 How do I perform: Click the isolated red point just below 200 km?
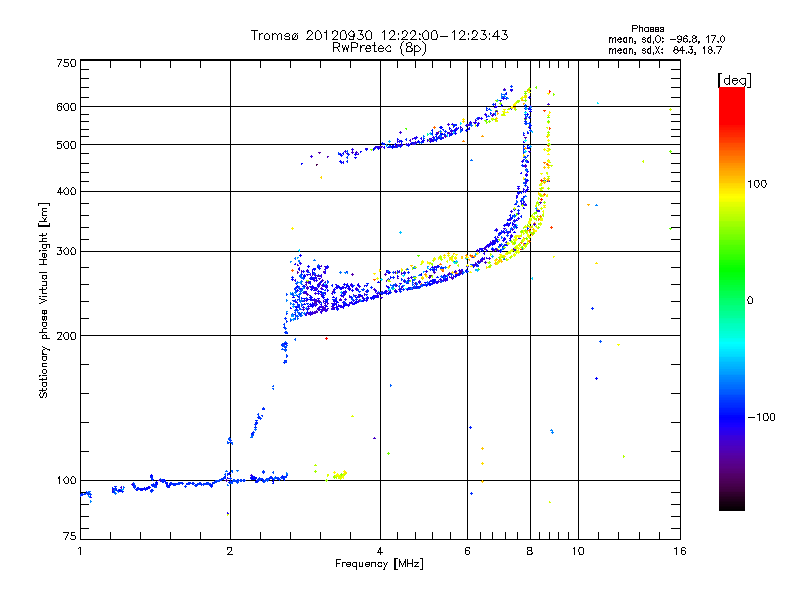(327, 338)
